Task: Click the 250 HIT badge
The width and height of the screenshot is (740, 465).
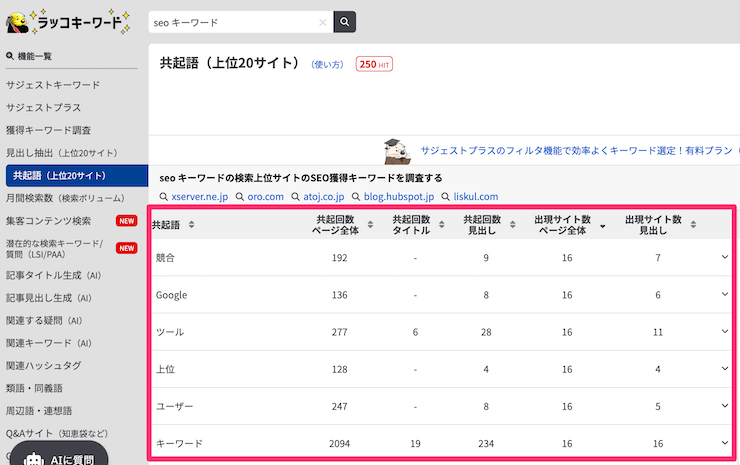Action: [374, 64]
